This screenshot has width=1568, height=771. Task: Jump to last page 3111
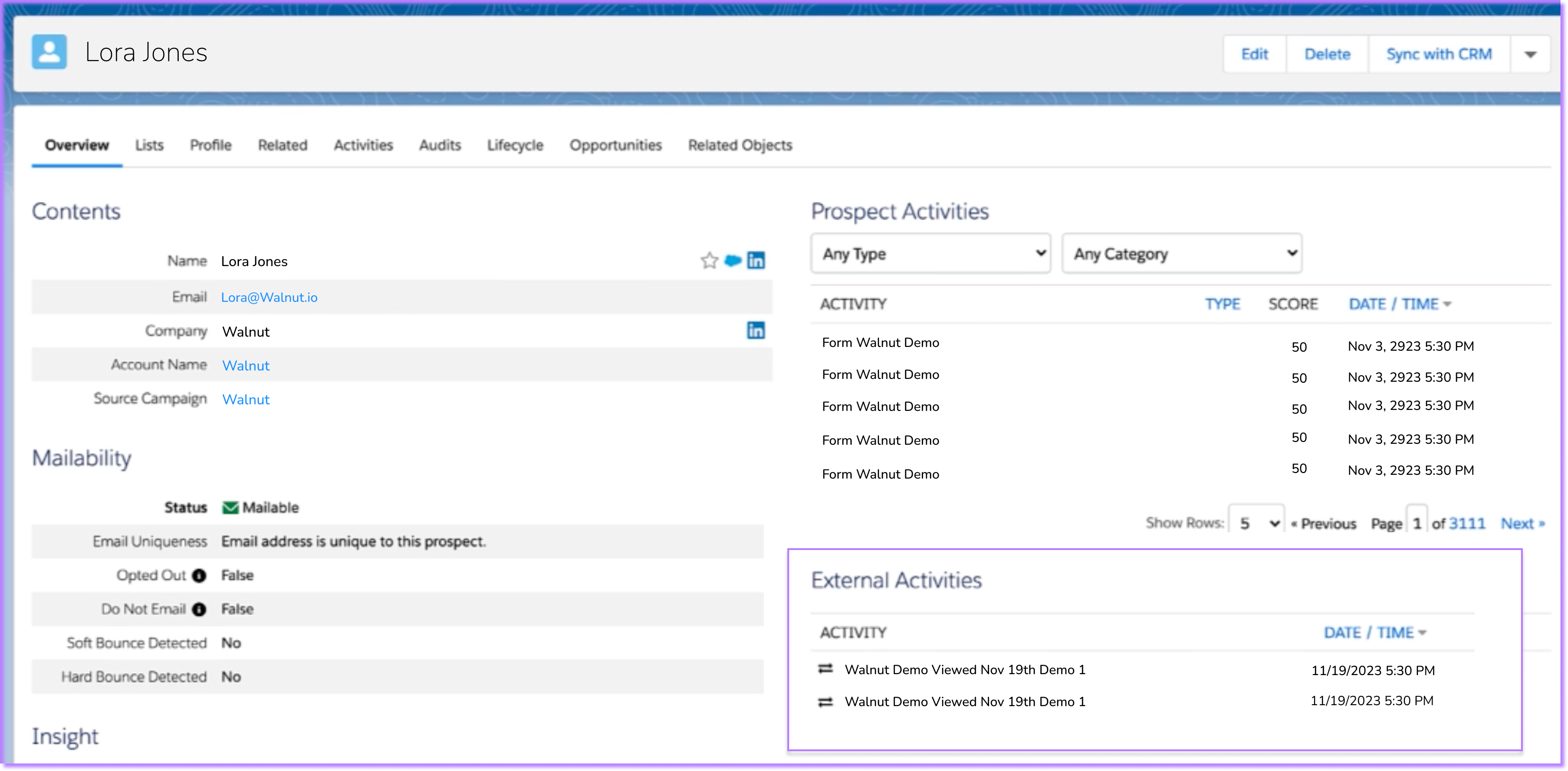[x=1467, y=523]
